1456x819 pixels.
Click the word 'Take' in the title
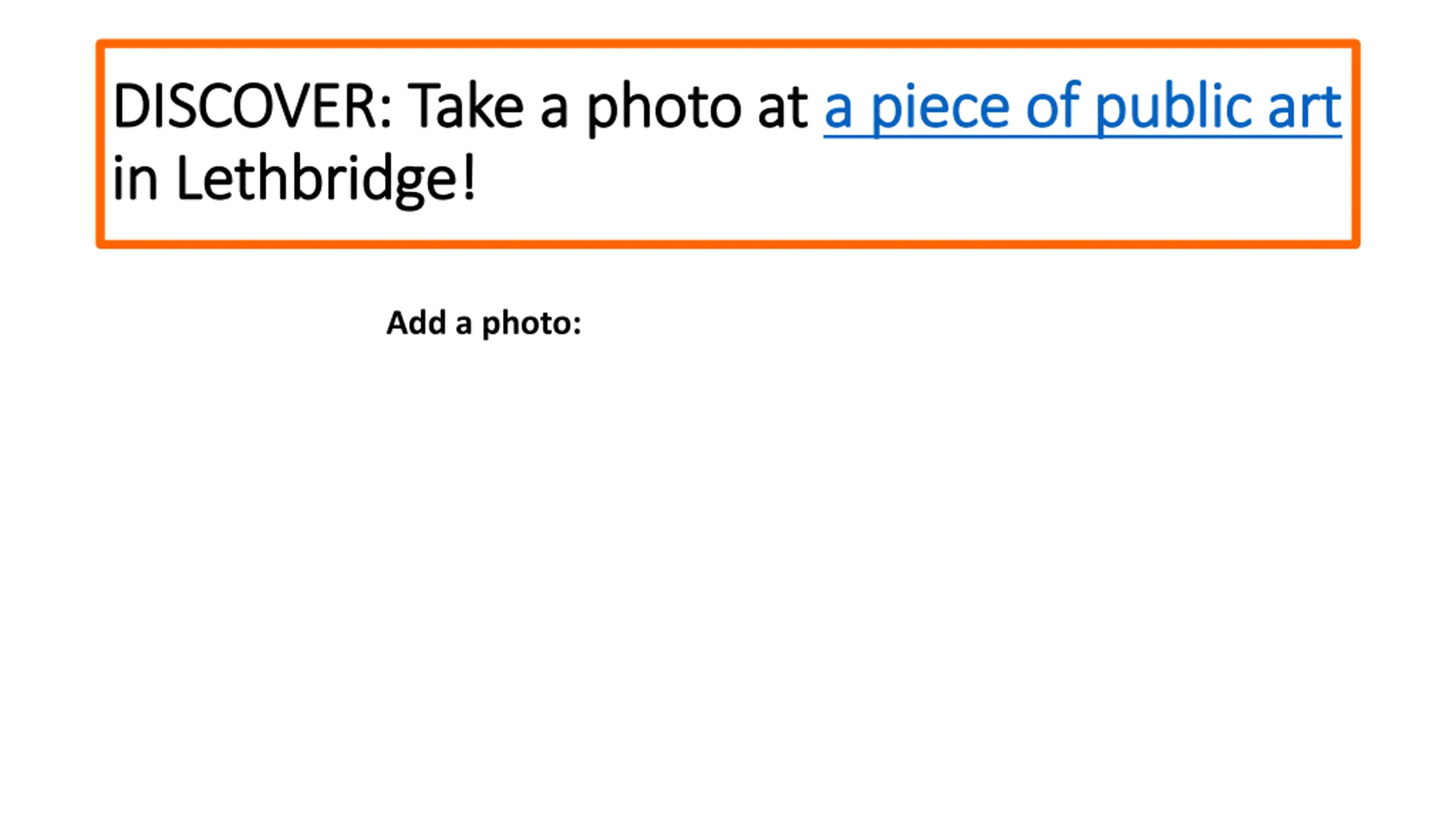(465, 106)
